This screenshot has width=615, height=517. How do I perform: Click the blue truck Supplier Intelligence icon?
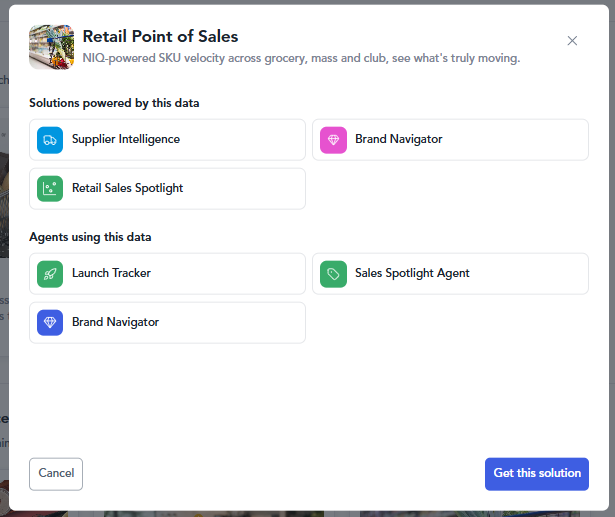pos(50,140)
